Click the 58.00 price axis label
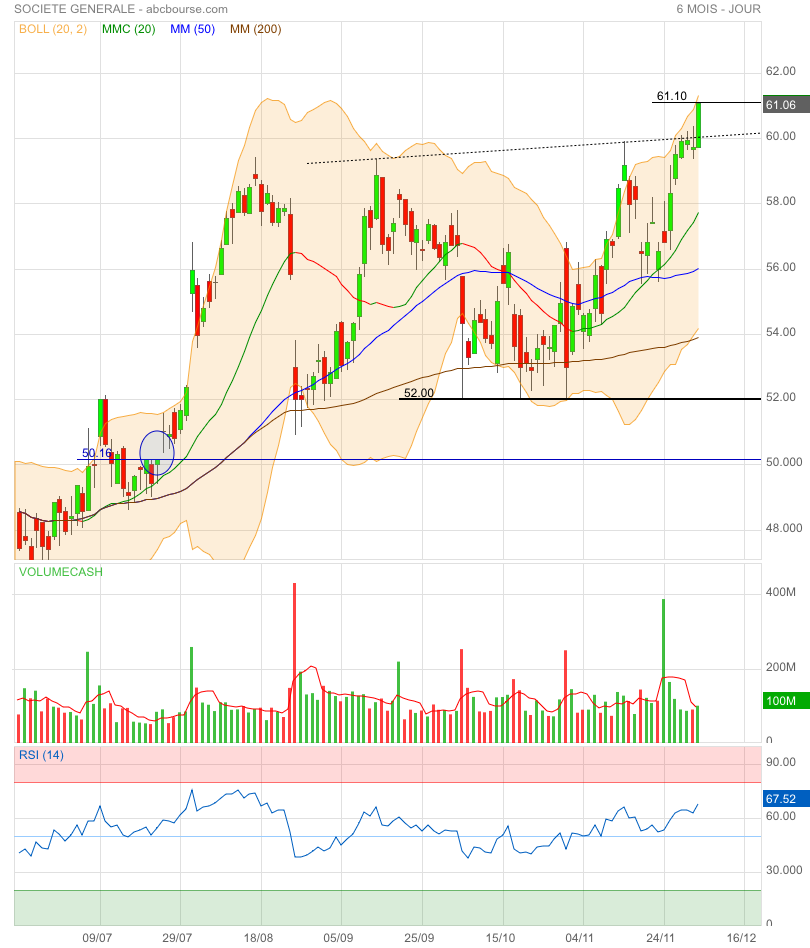 click(780, 201)
